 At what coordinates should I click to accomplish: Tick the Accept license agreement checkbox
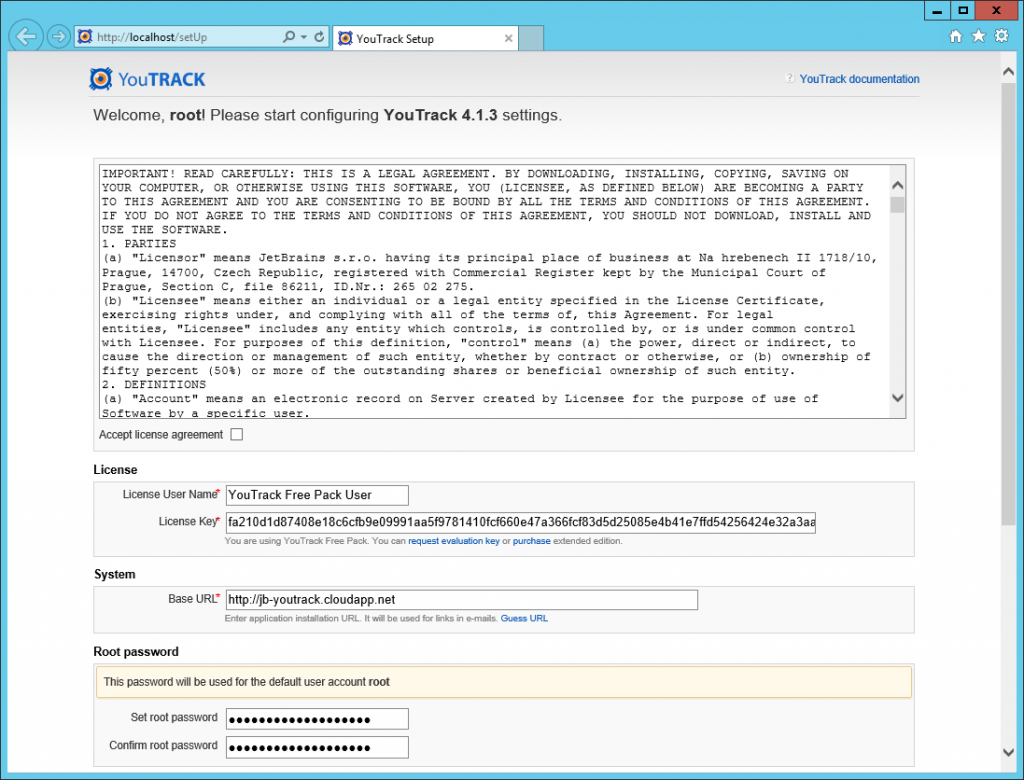pyautogui.click(x=237, y=434)
